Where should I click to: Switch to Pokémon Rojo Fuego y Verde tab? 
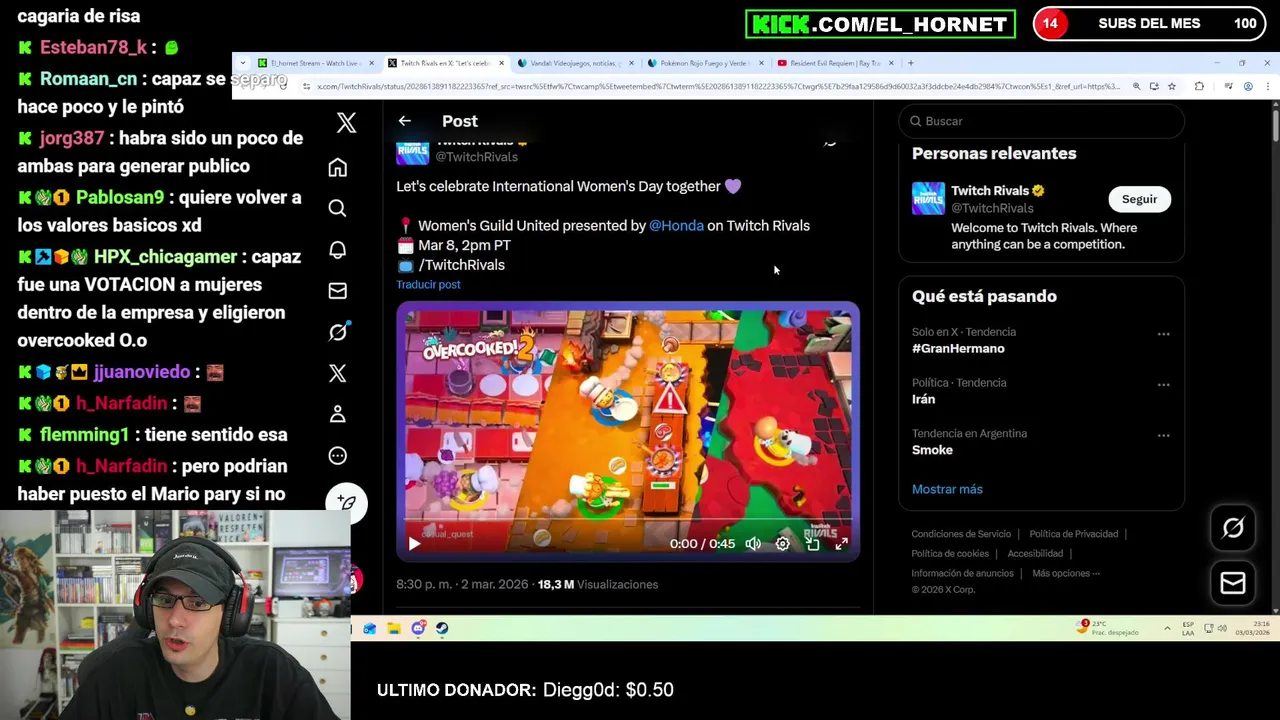click(x=704, y=63)
